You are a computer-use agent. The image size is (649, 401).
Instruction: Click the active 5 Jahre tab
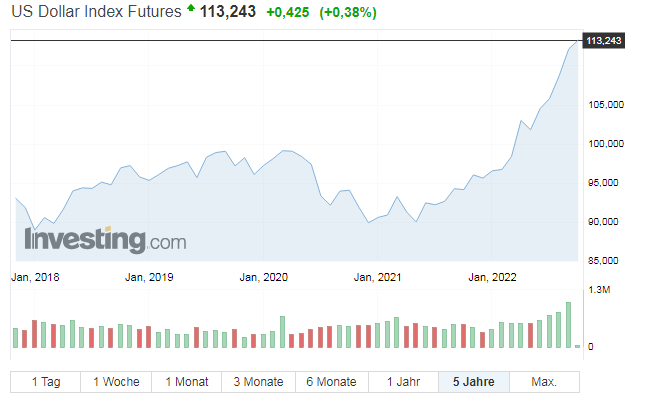(474, 382)
